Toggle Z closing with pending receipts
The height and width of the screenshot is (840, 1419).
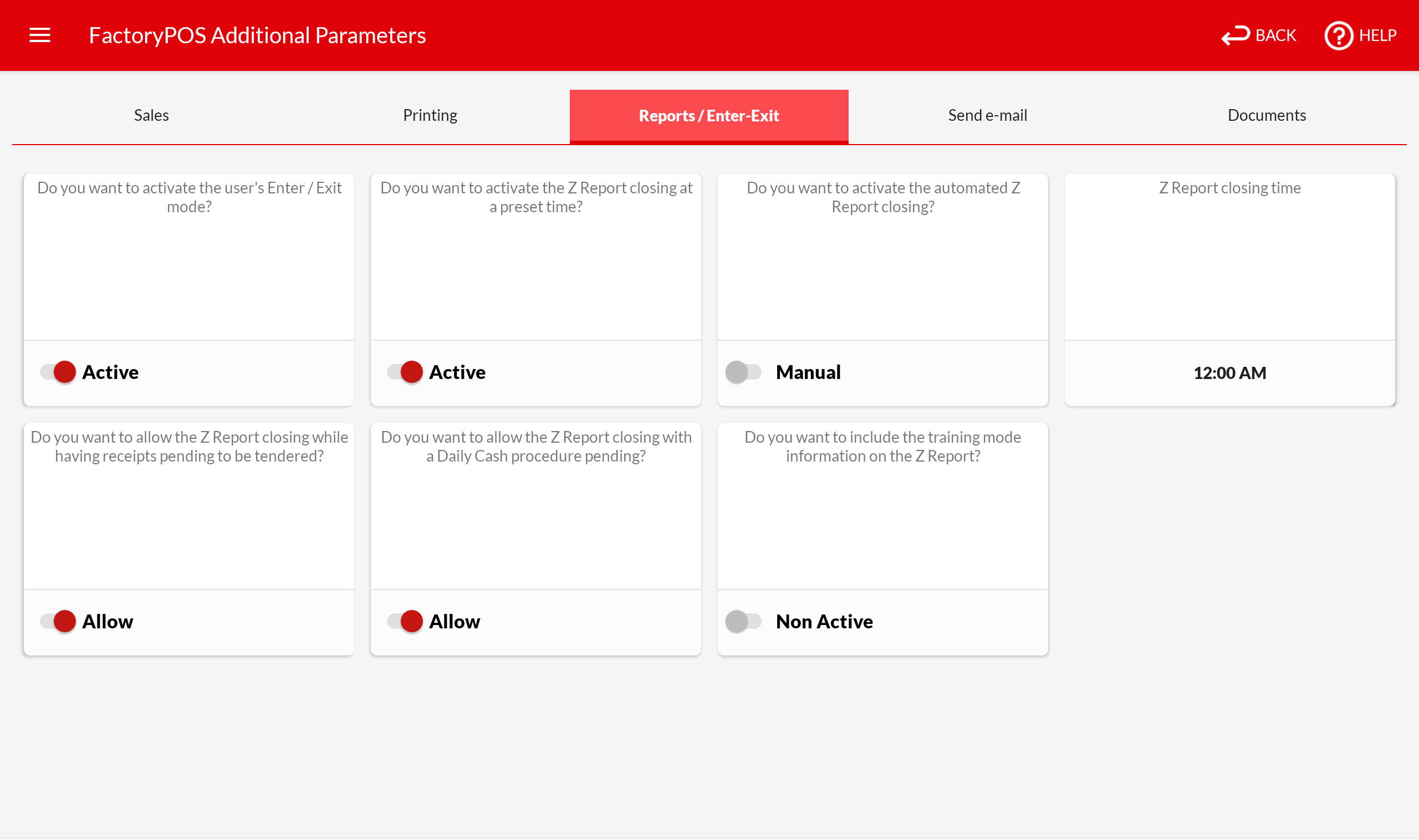click(x=58, y=621)
